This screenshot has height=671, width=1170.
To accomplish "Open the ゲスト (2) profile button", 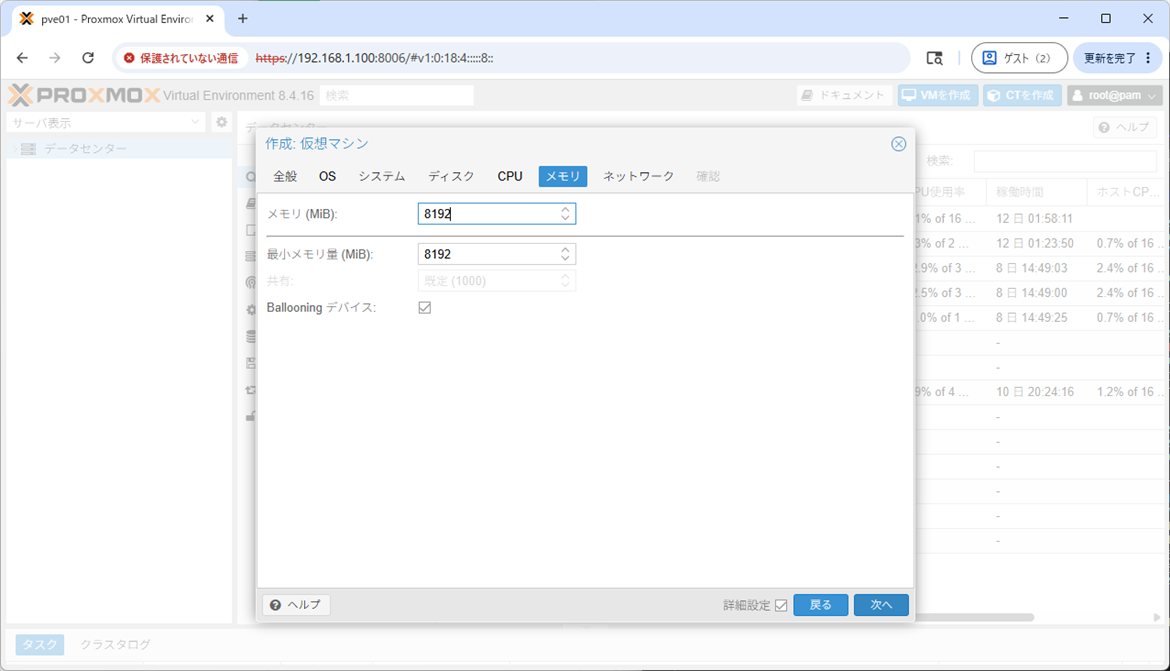I will pos(1019,57).
